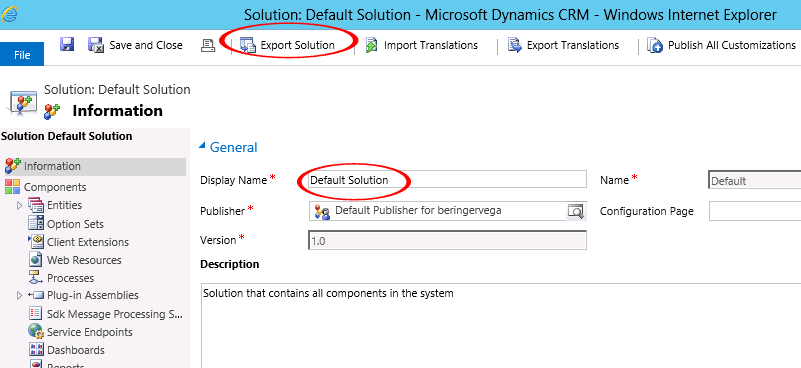
Task: Click the Publisher label
Action: coord(222,211)
